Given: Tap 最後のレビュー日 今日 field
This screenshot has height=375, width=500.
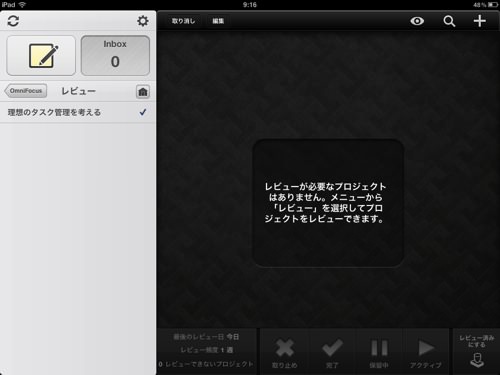Looking at the screenshot, I should (206, 337).
